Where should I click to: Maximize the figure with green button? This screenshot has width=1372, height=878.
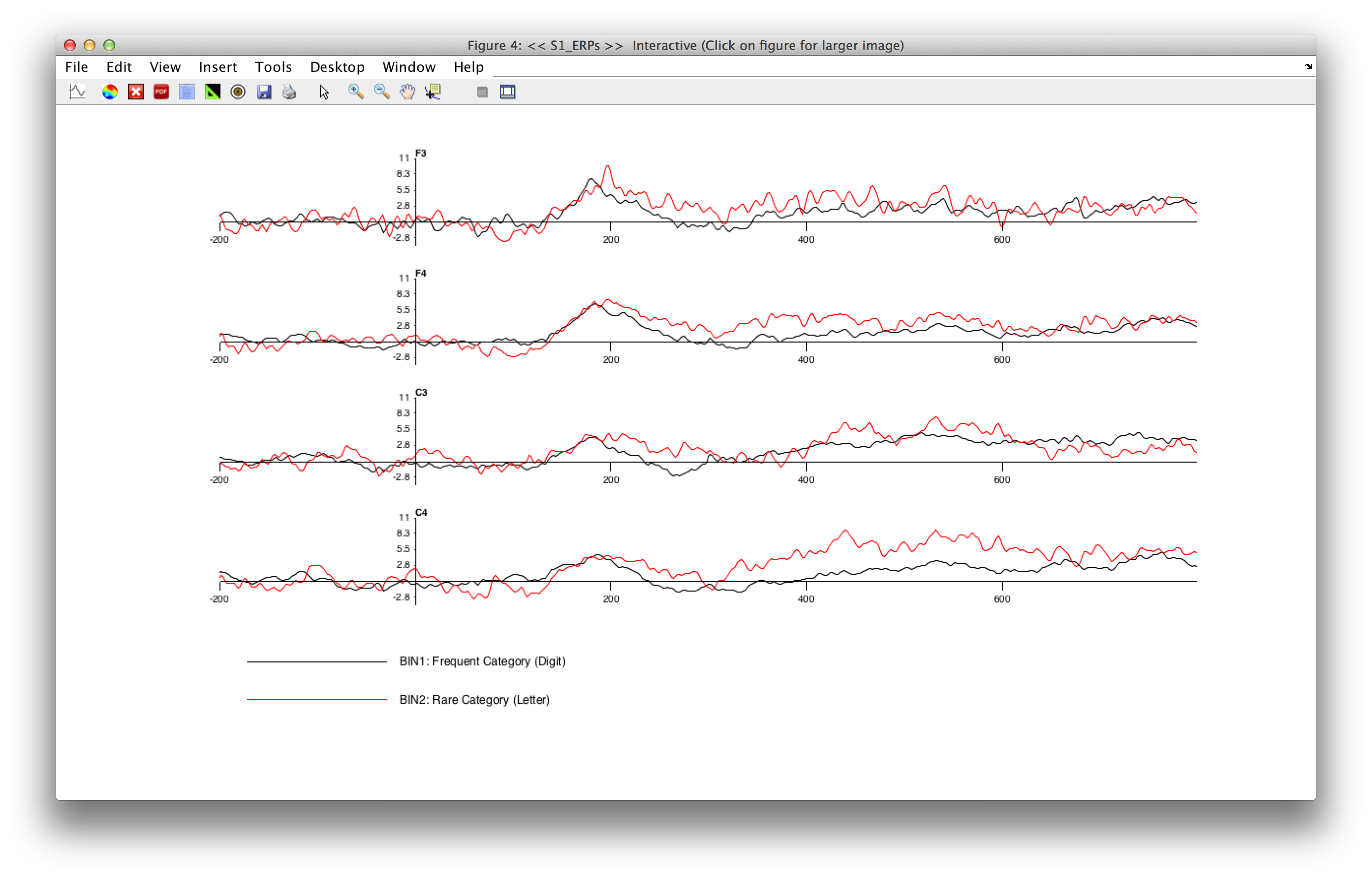(x=109, y=45)
